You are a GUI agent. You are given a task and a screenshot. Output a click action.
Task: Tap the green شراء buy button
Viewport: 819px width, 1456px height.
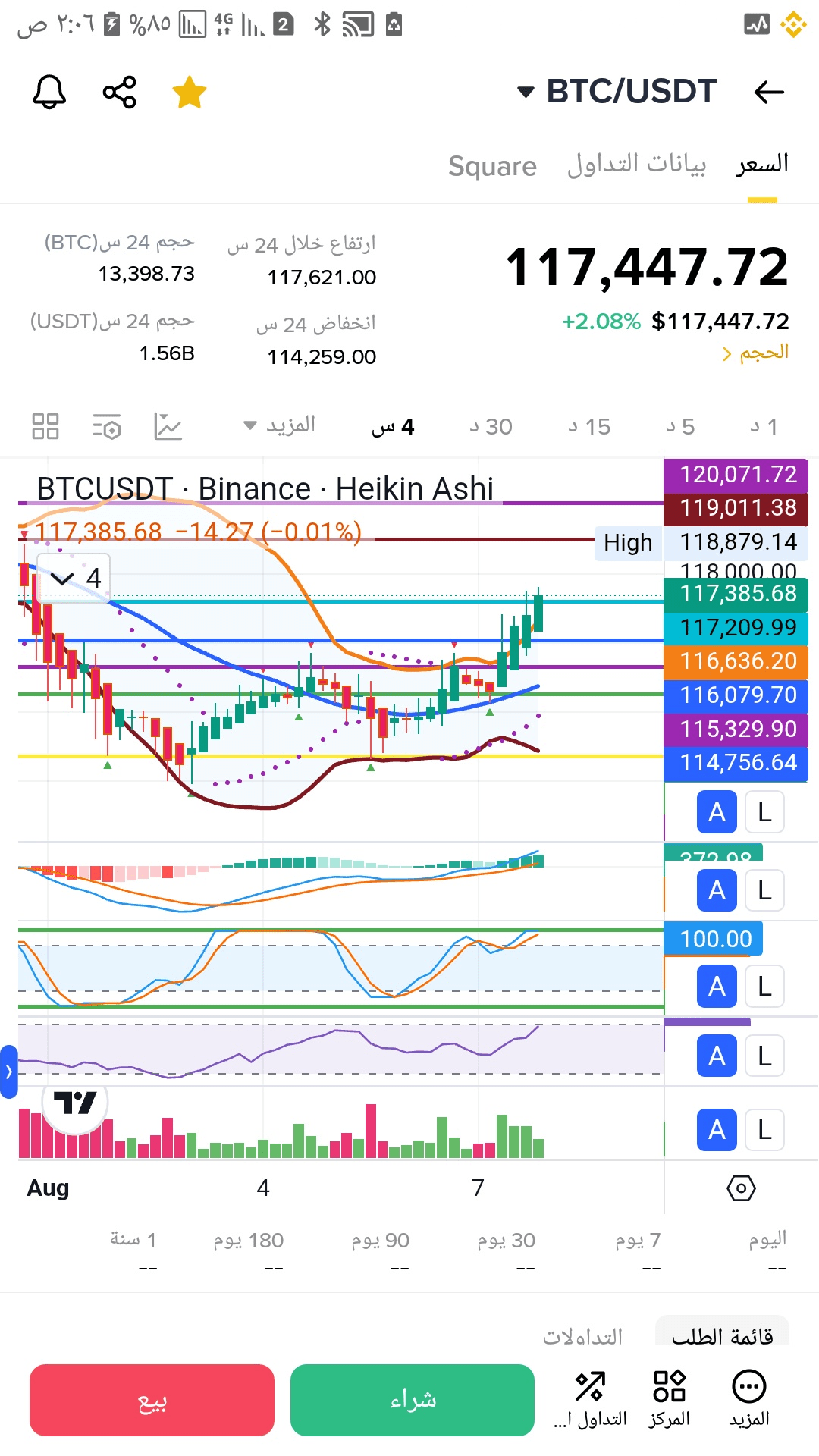(x=413, y=1400)
